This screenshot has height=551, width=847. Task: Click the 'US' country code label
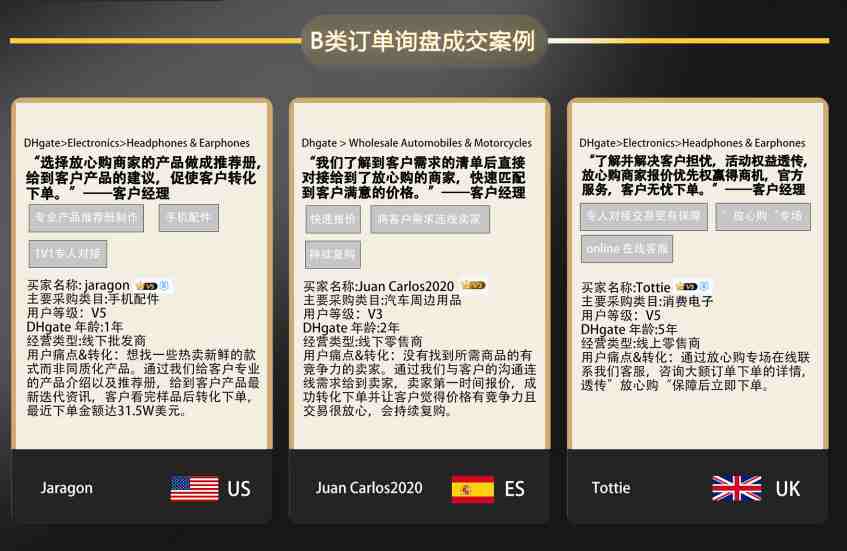tap(239, 489)
